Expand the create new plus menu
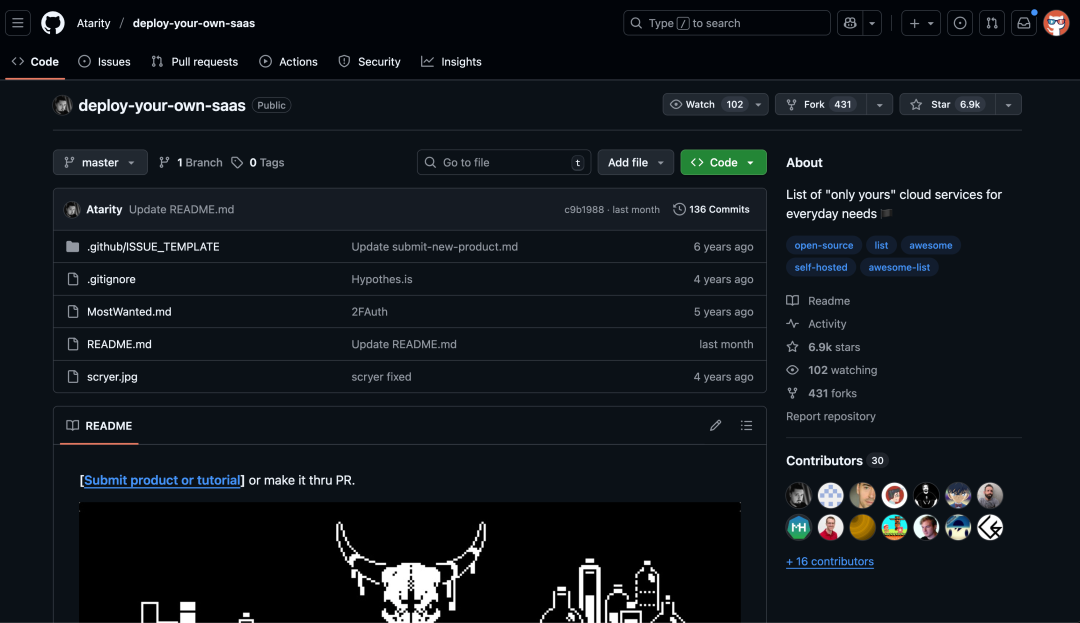Viewport: 1080px width, 623px height. click(921, 23)
